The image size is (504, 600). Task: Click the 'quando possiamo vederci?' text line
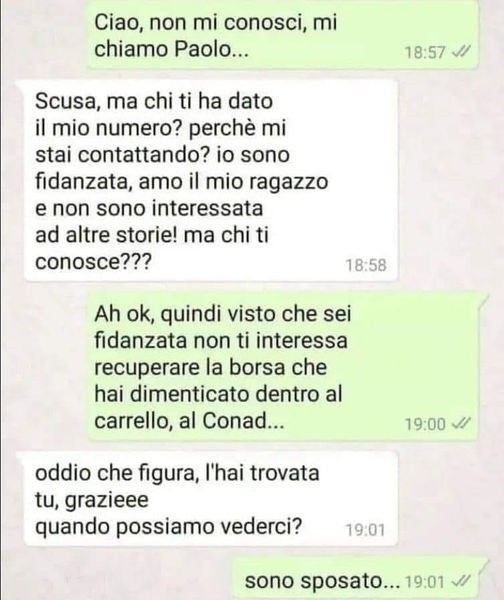(x=168, y=528)
